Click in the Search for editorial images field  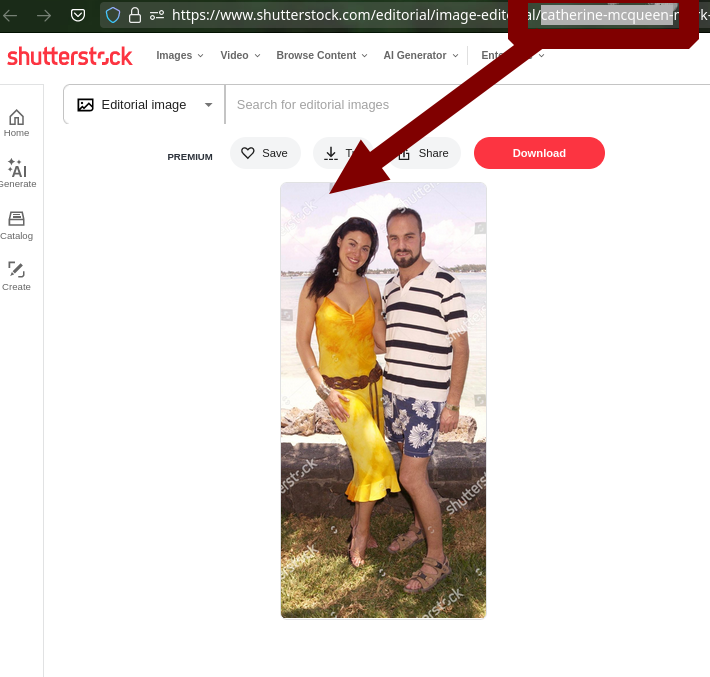pyautogui.click(x=466, y=105)
